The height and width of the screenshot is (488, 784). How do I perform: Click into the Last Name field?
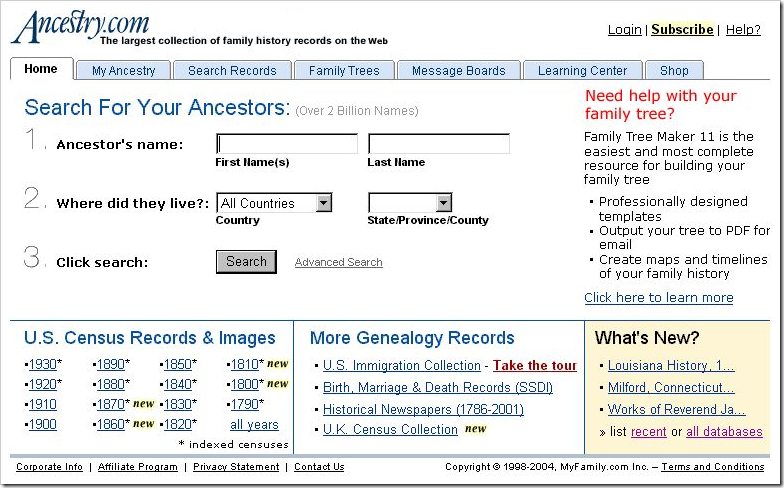click(x=439, y=144)
